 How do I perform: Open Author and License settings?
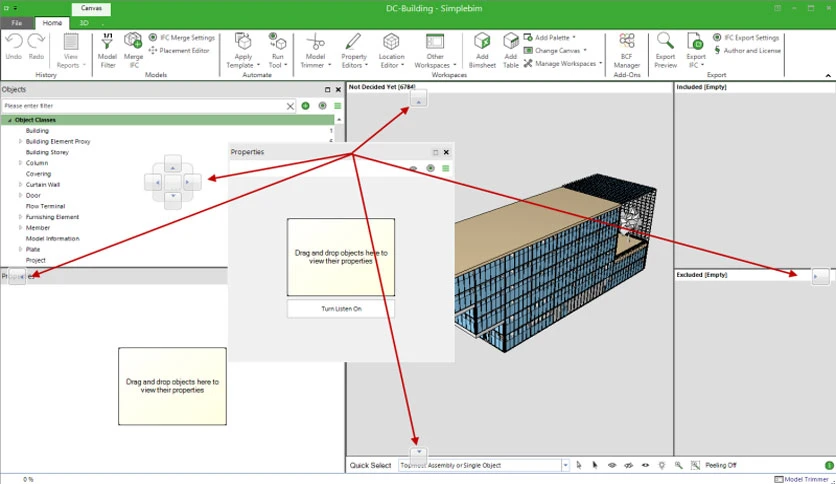click(747, 51)
